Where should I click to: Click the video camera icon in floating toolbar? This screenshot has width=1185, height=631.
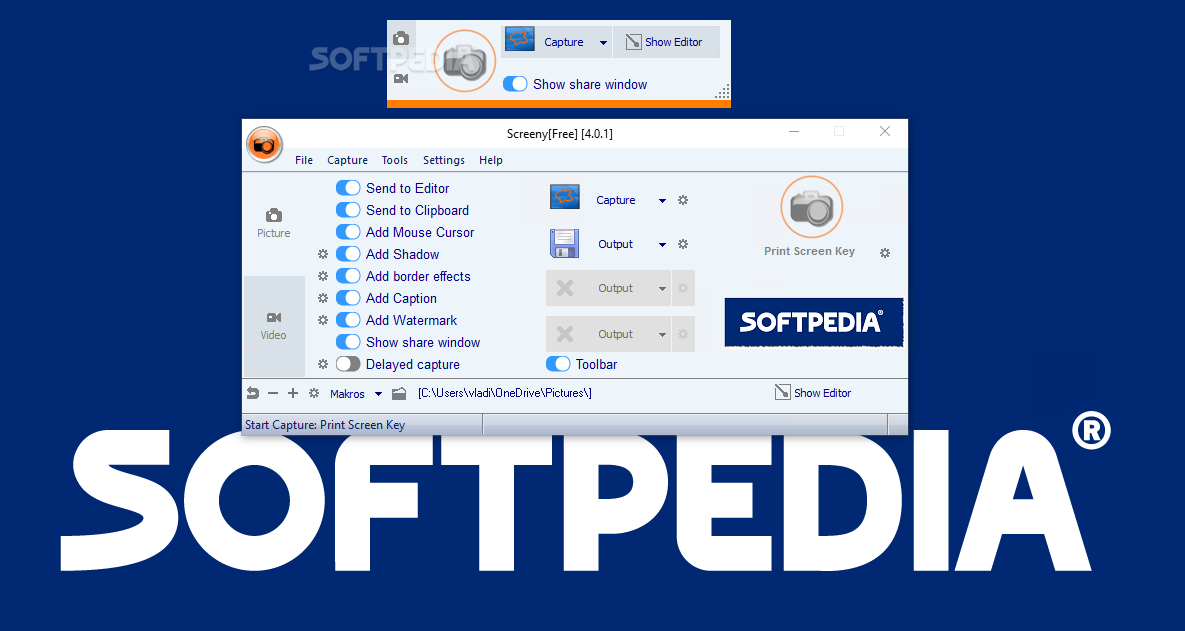pos(401,79)
